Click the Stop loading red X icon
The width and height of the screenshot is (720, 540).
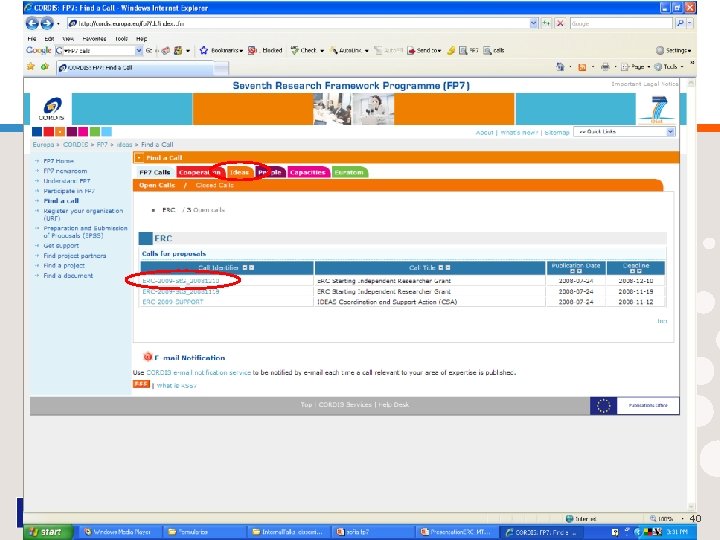[560, 23]
